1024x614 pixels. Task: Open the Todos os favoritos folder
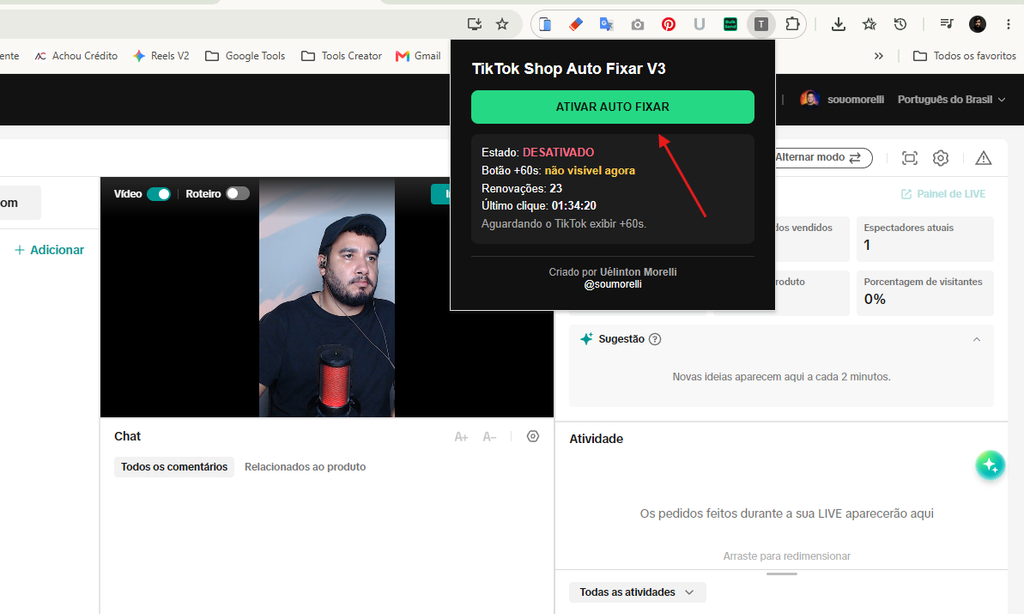[964, 56]
